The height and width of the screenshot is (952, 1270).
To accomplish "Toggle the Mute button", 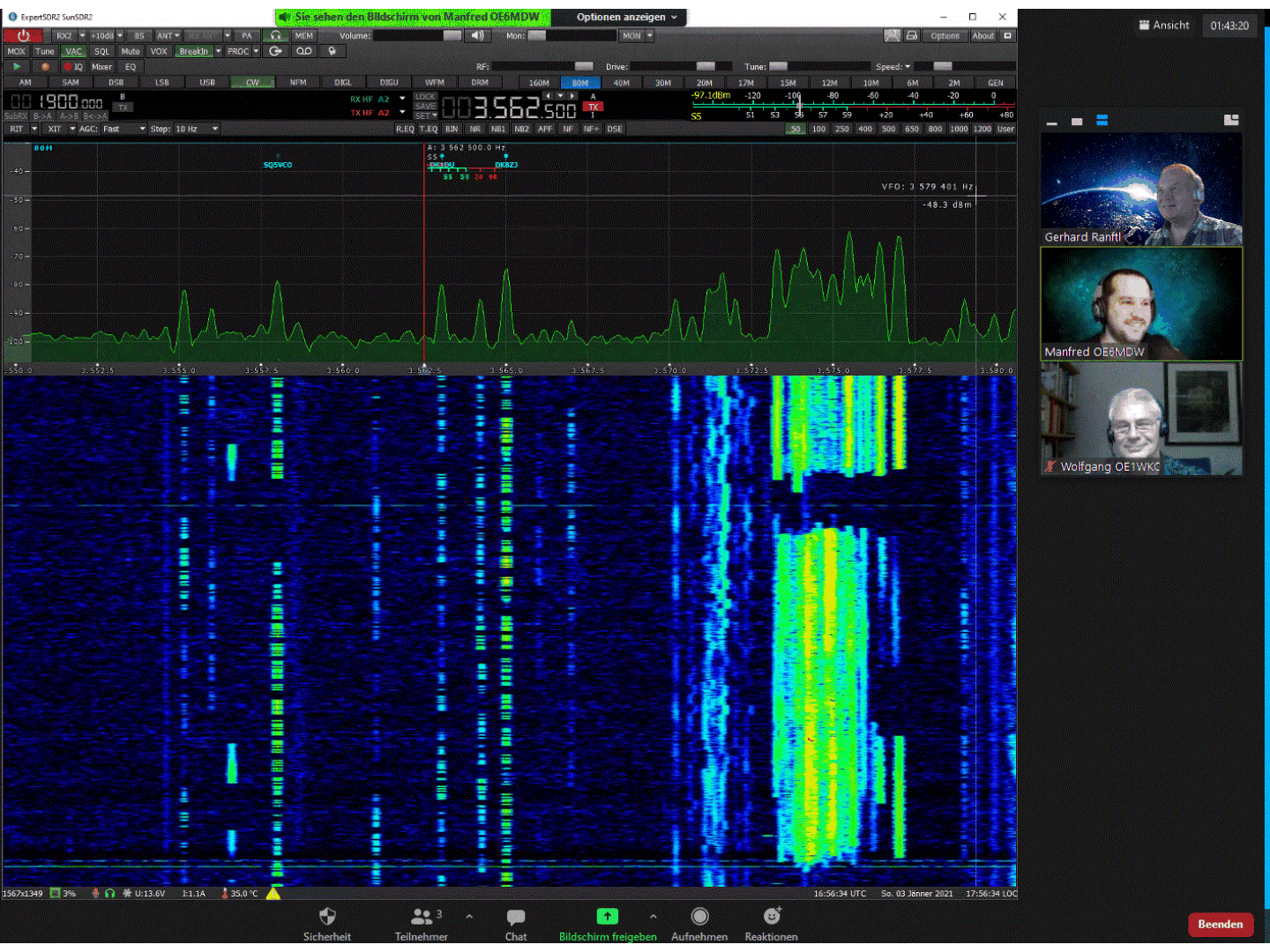I will tap(131, 51).
